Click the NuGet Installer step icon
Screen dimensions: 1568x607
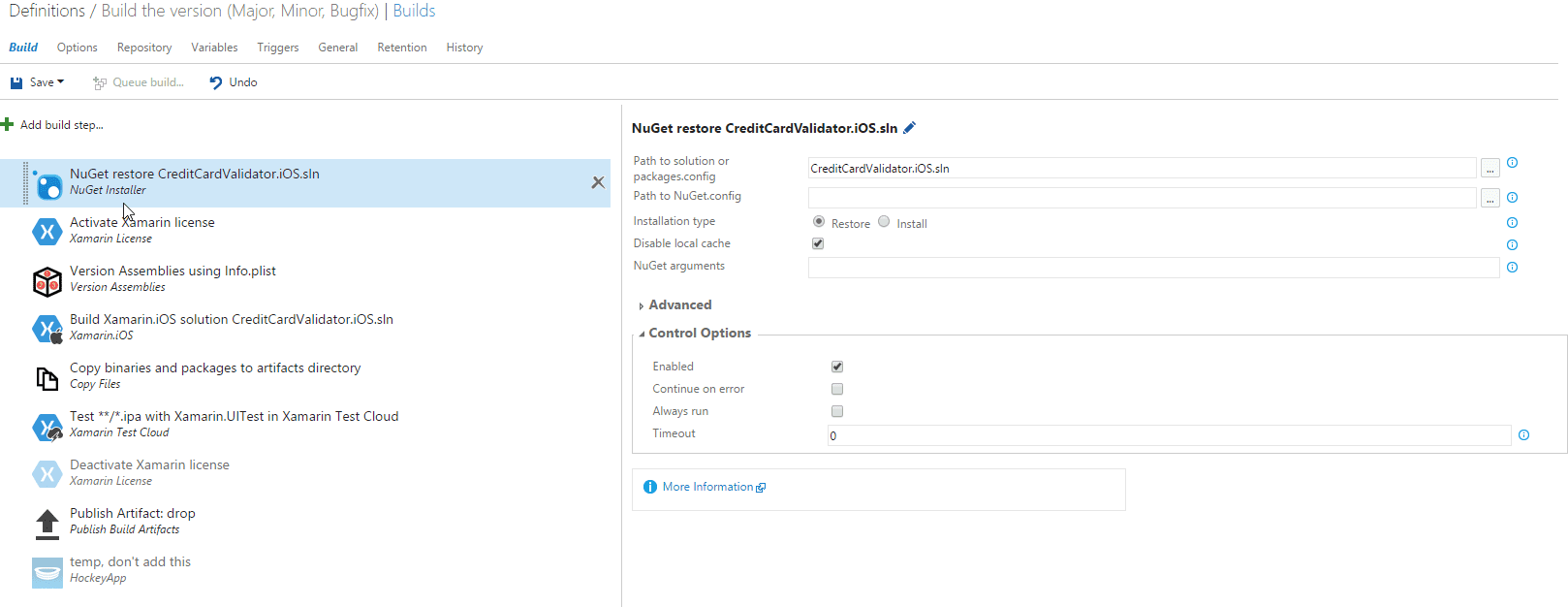click(47, 184)
